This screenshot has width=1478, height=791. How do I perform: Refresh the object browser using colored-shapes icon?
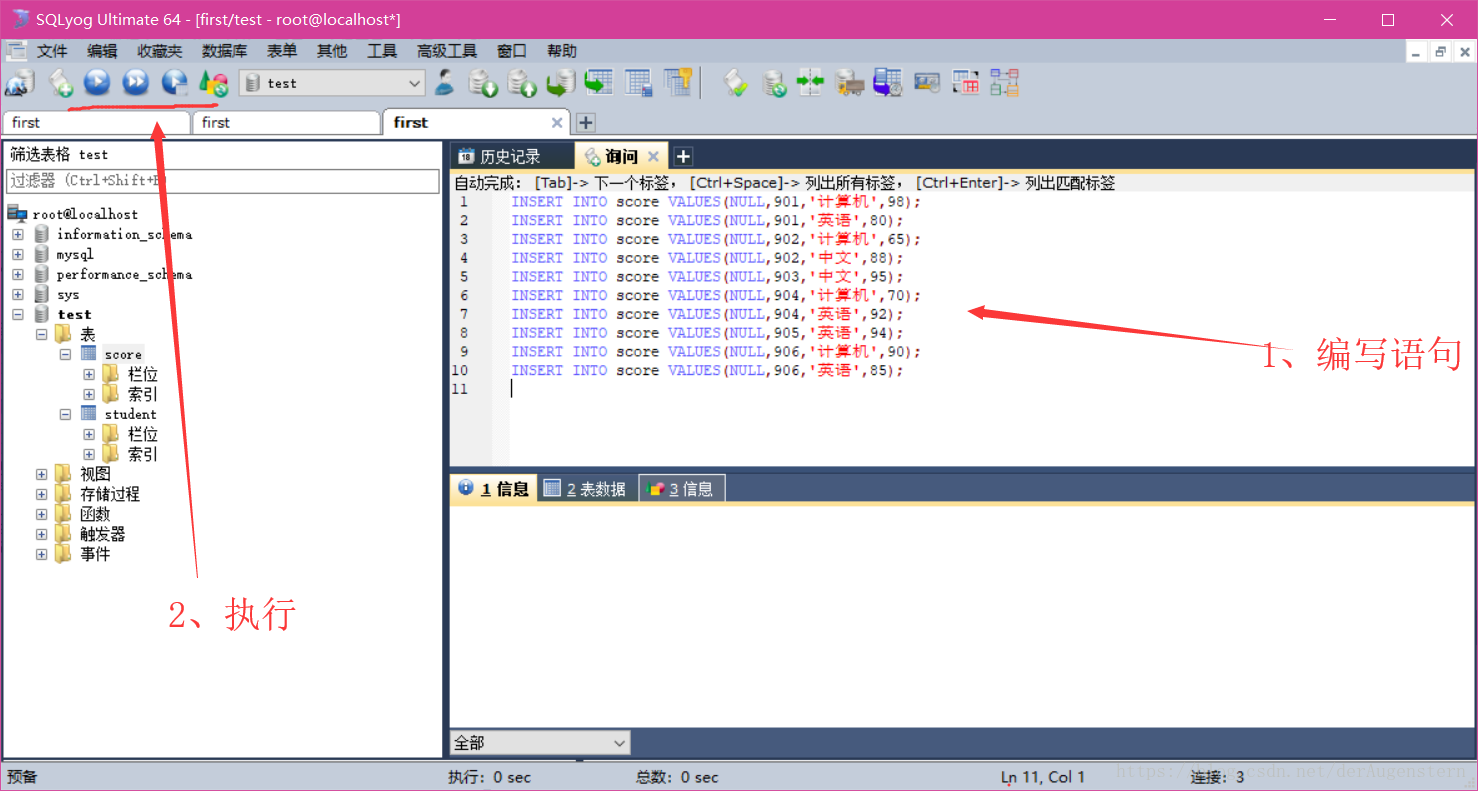point(214,83)
